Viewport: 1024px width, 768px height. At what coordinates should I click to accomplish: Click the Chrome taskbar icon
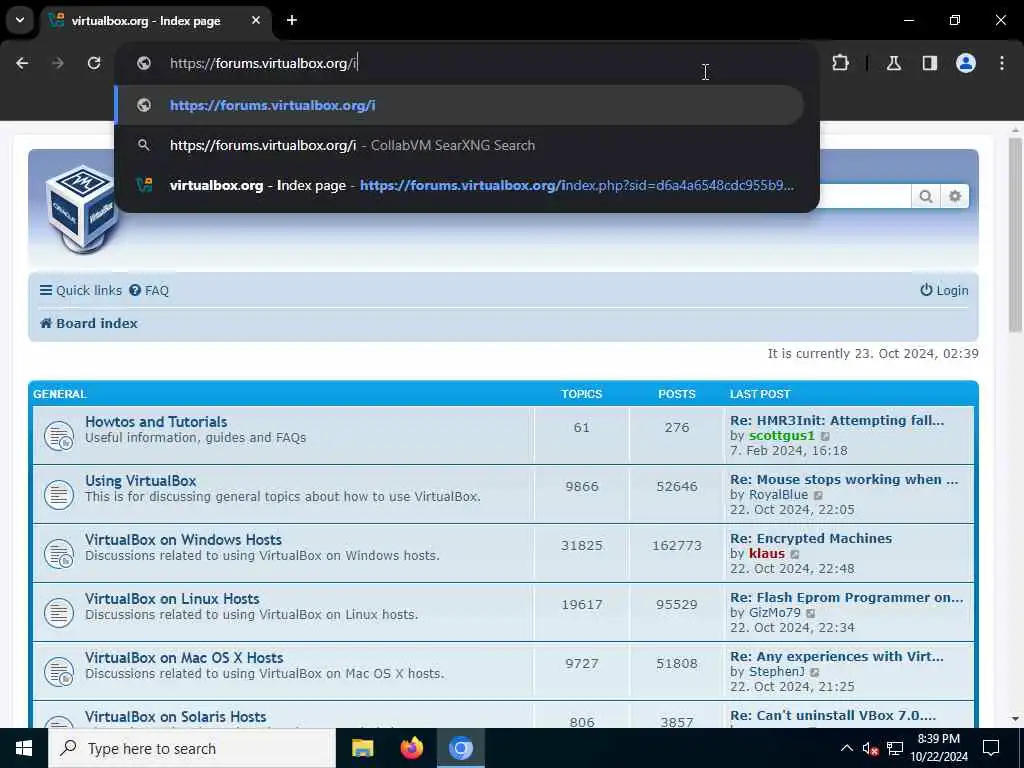pyautogui.click(x=460, y=748)
